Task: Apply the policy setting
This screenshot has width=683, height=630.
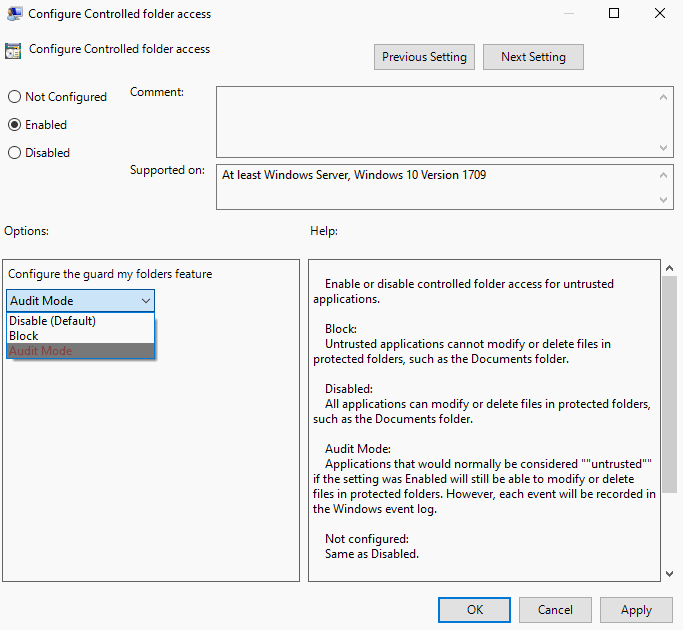Action: pos(636,610)
